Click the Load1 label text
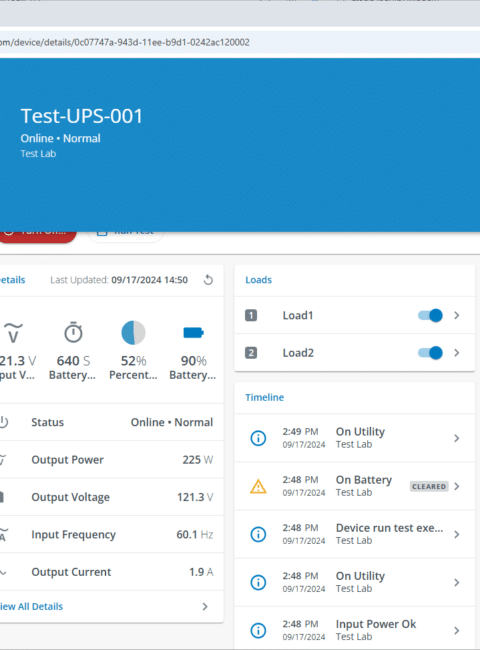 (298, 315)
